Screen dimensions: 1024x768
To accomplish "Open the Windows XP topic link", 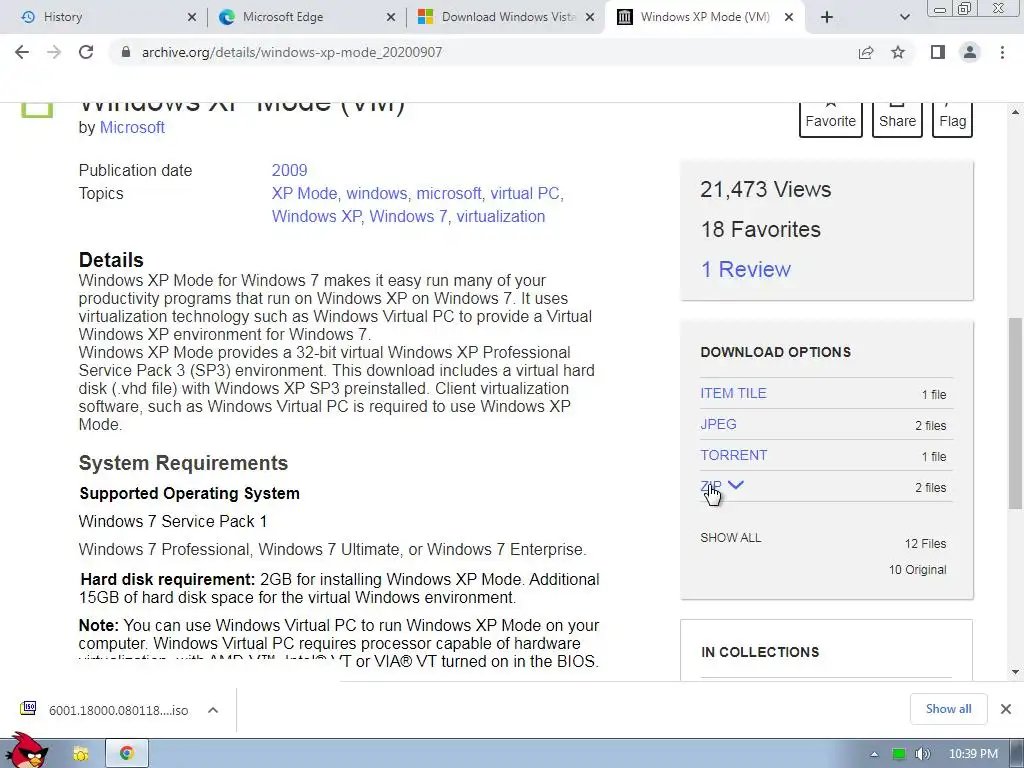I will [316, 216].
